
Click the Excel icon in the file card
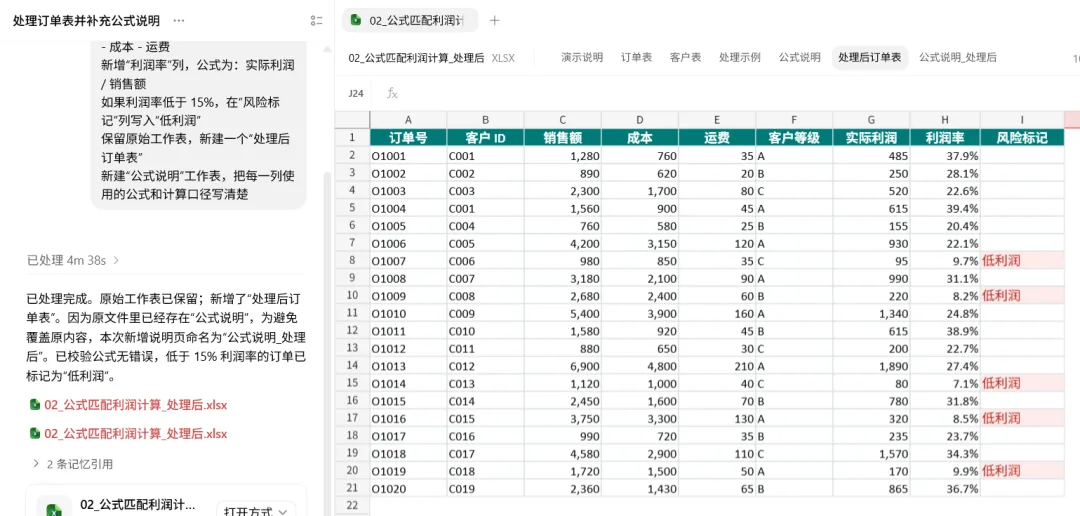pos(54,509)
